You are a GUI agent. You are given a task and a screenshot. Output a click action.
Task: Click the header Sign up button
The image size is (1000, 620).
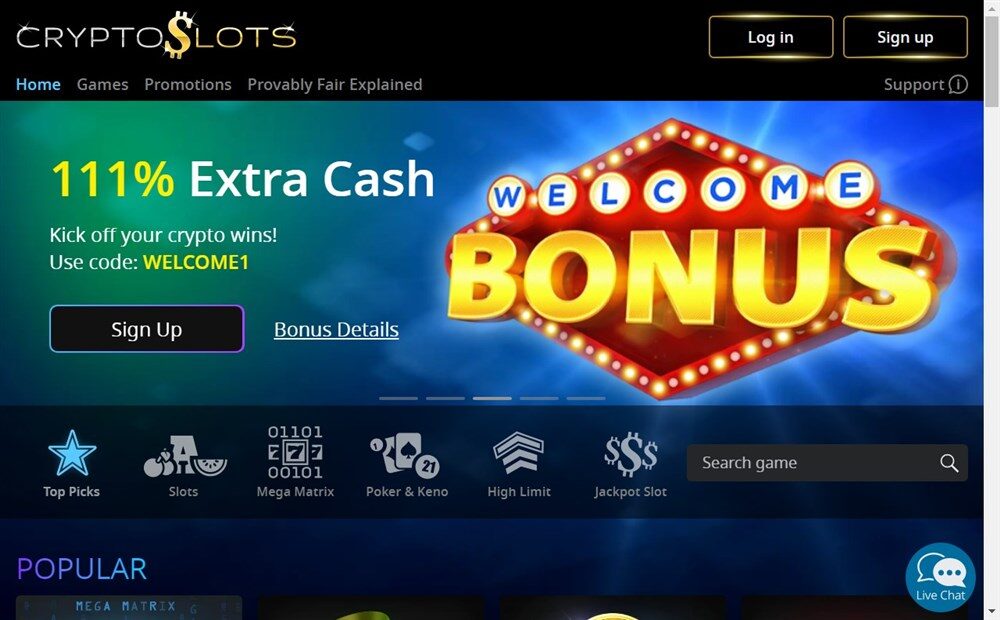tap(905, 37)
